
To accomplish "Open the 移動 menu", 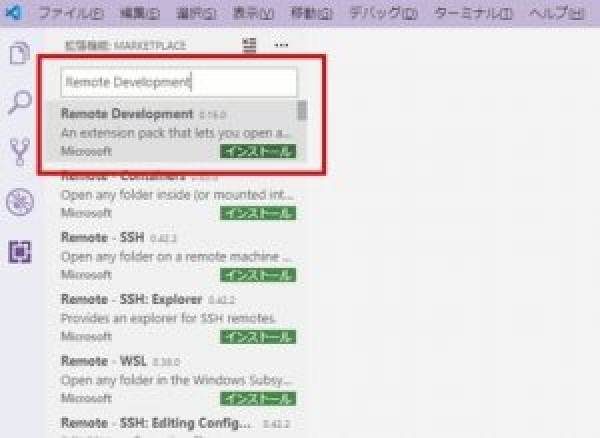I will click(311, 13).
